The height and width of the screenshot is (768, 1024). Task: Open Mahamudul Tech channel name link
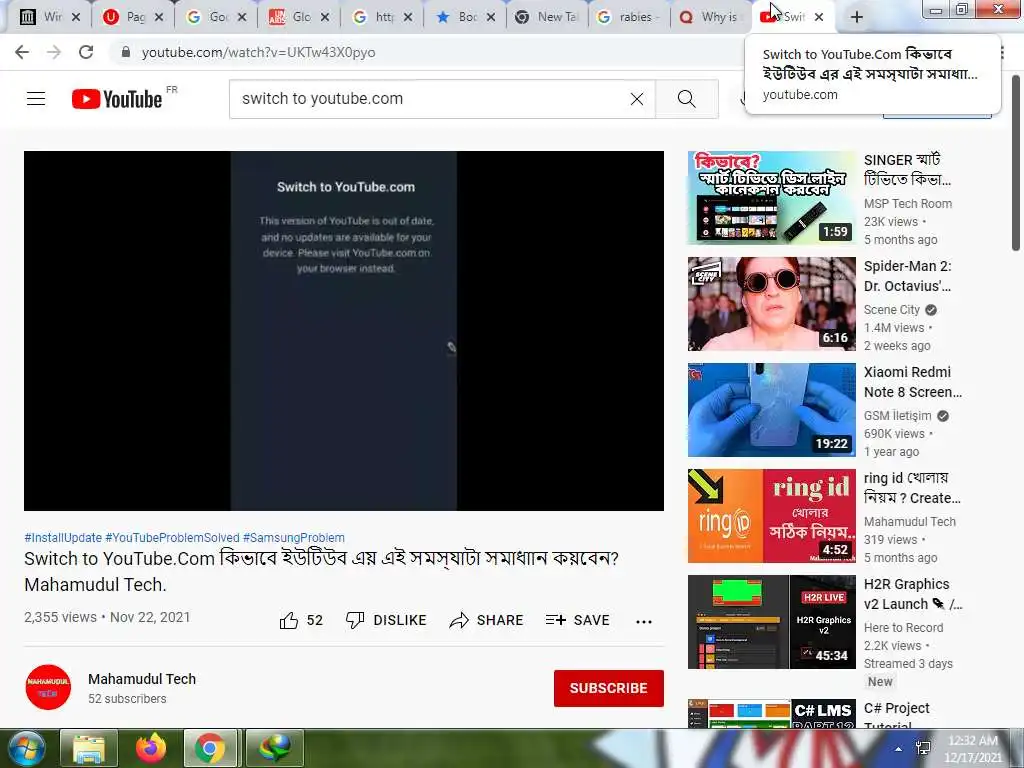pos(142,679)
